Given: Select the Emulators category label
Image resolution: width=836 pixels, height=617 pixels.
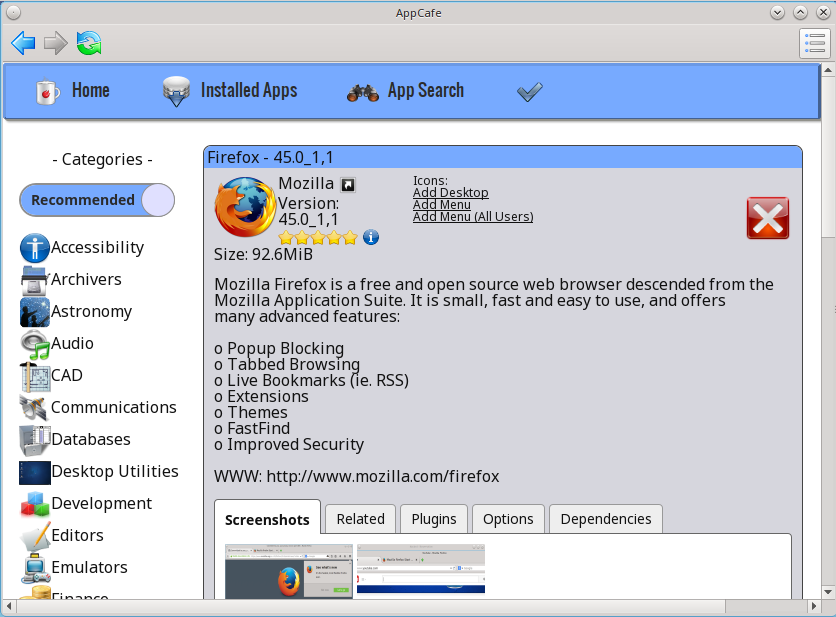Looking at the screenshot, I should tap(90, 567).
